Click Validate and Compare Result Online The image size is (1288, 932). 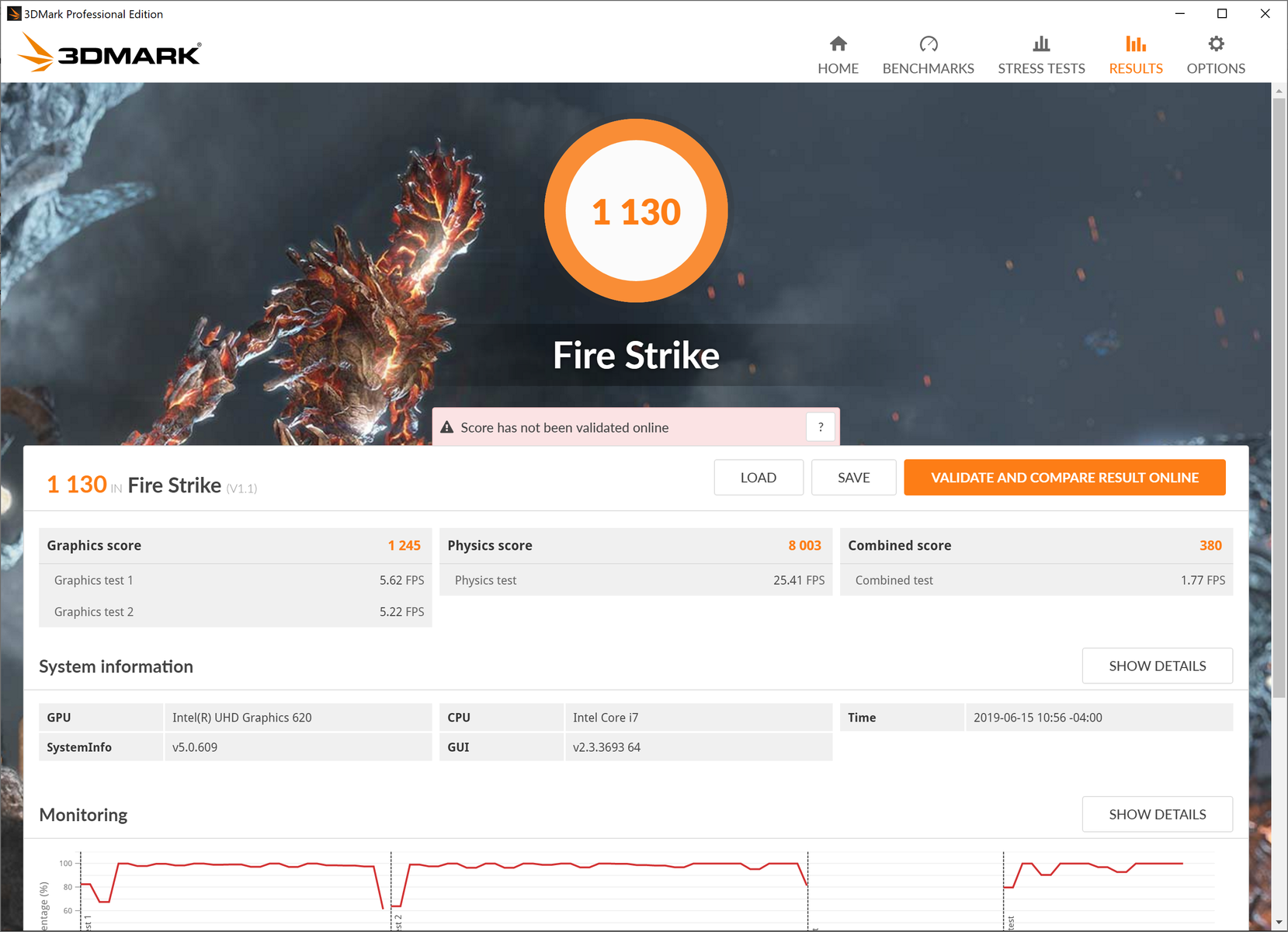pos(1064,478)
